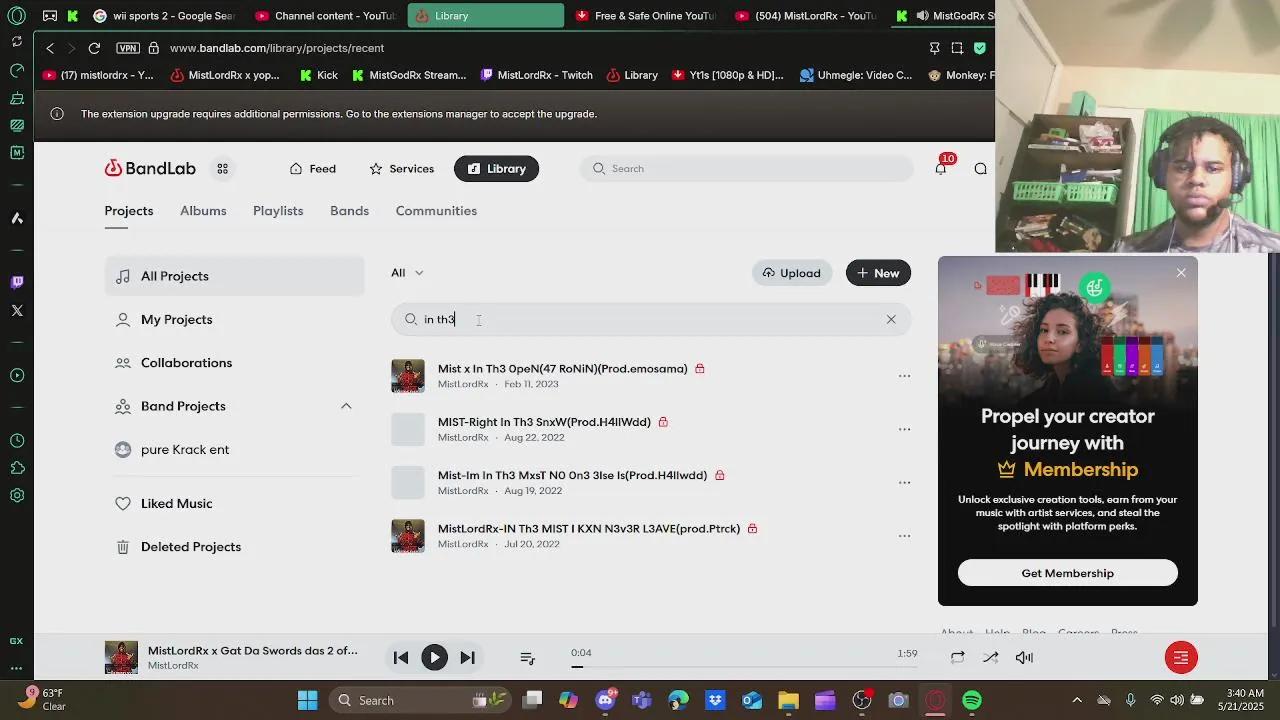This screenshot has height=720, width=1280.
Task: Toggle shuffle in the player bar
Action: pyautogui.click(x=991, y=657)
